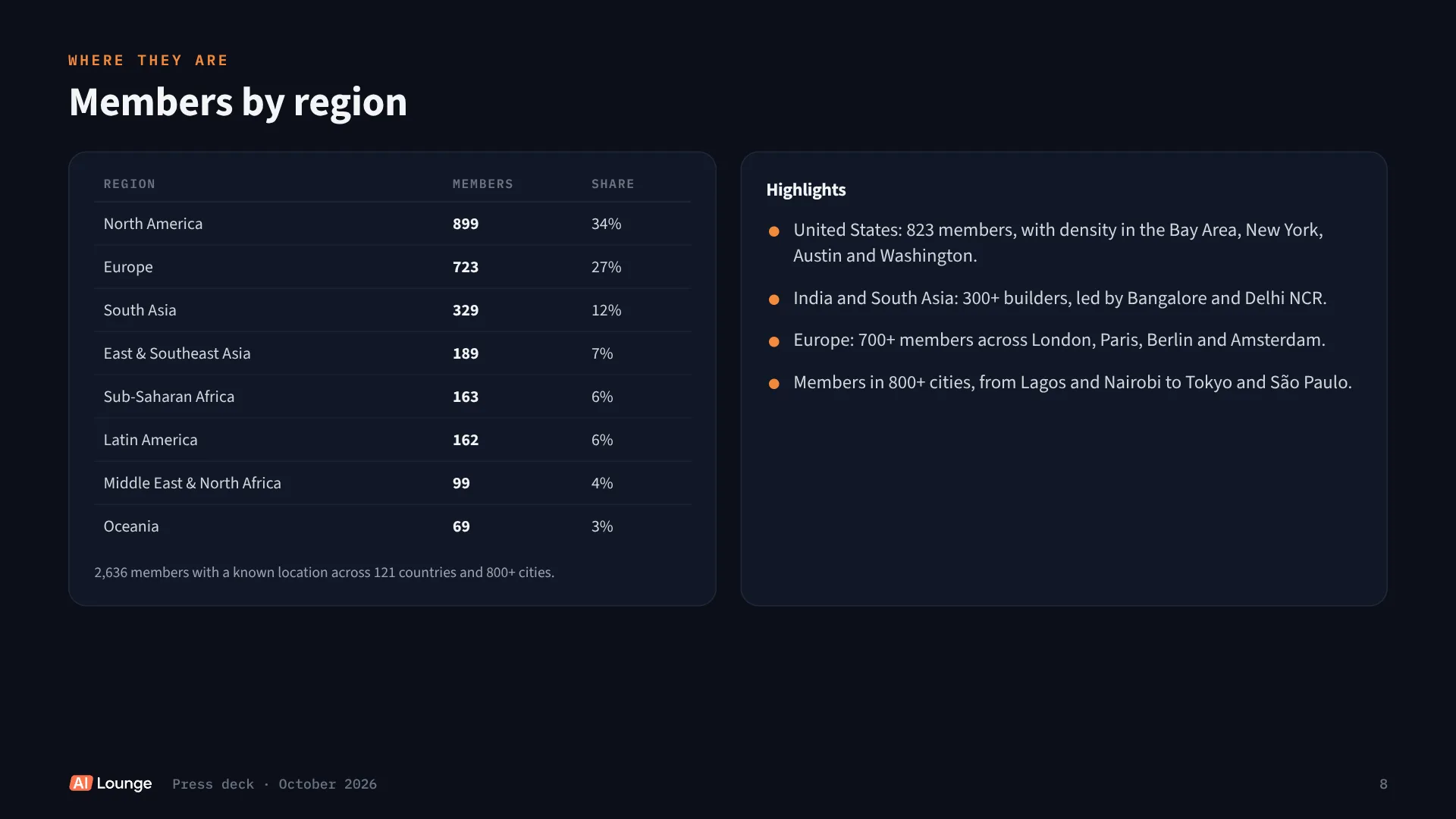Click the Press deck October 2026 footer
The height and width of the screenshot is (819, 1456).
[275, 784]
